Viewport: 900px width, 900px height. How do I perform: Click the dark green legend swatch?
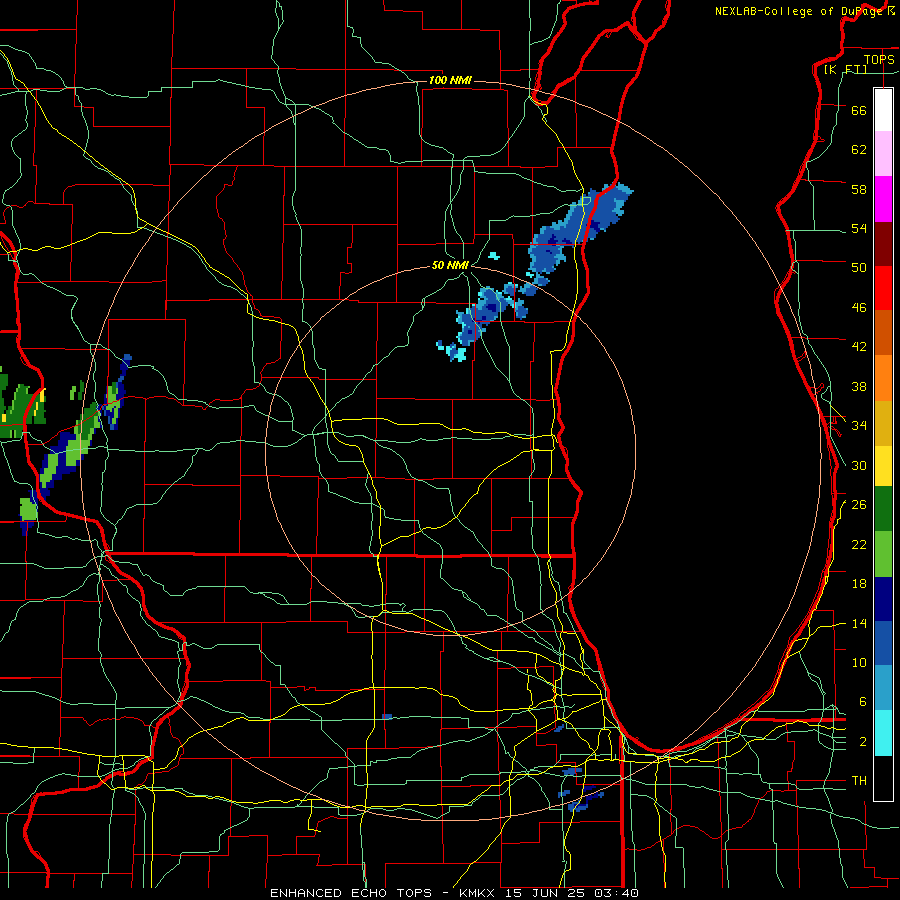click(x=883, y=509)
